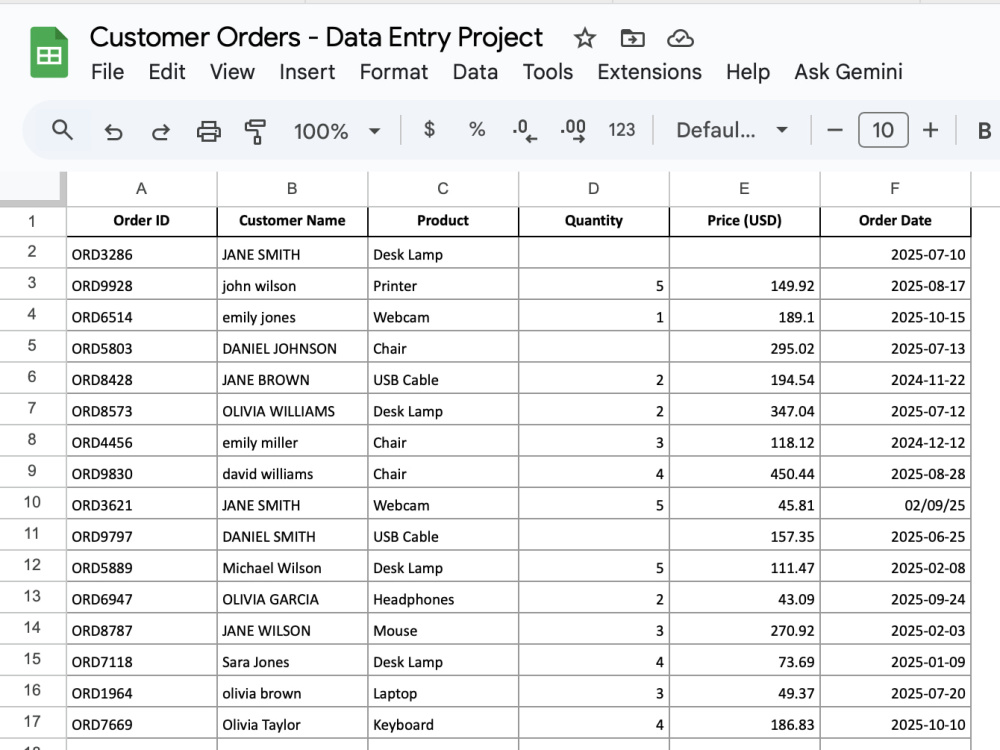1000x750 pixels.
Task: Select column D header
Action: point(593,189)
